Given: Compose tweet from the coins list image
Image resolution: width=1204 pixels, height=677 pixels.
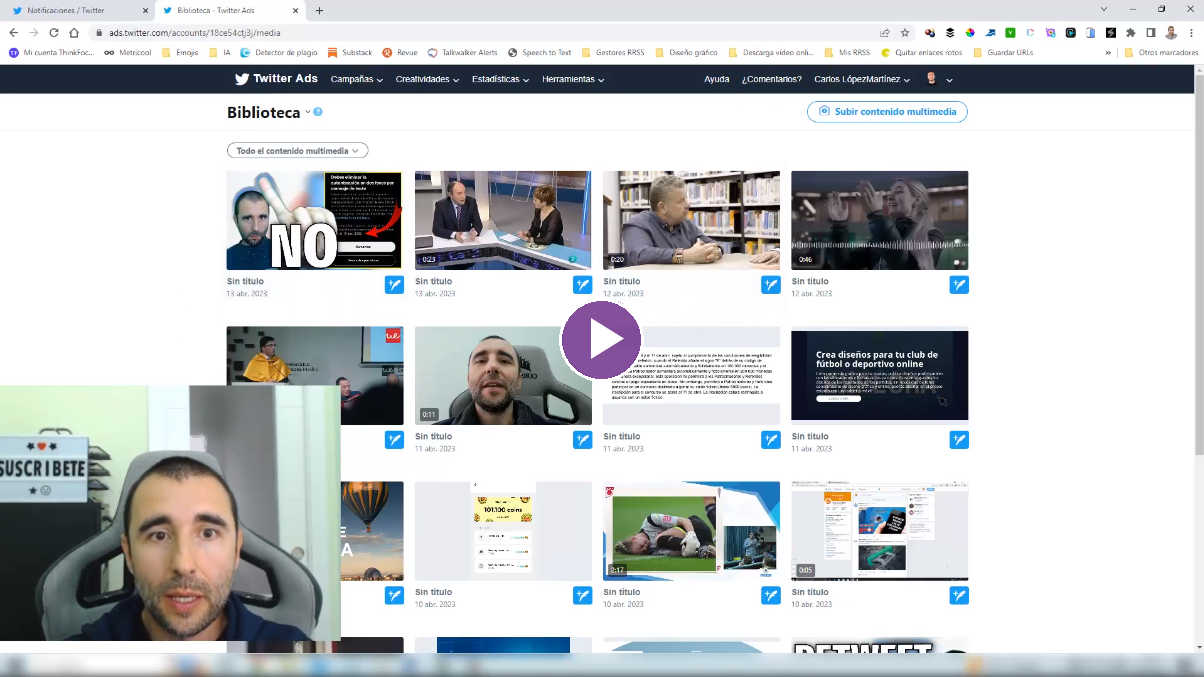Looking at the screenshot, I should 582,595.
